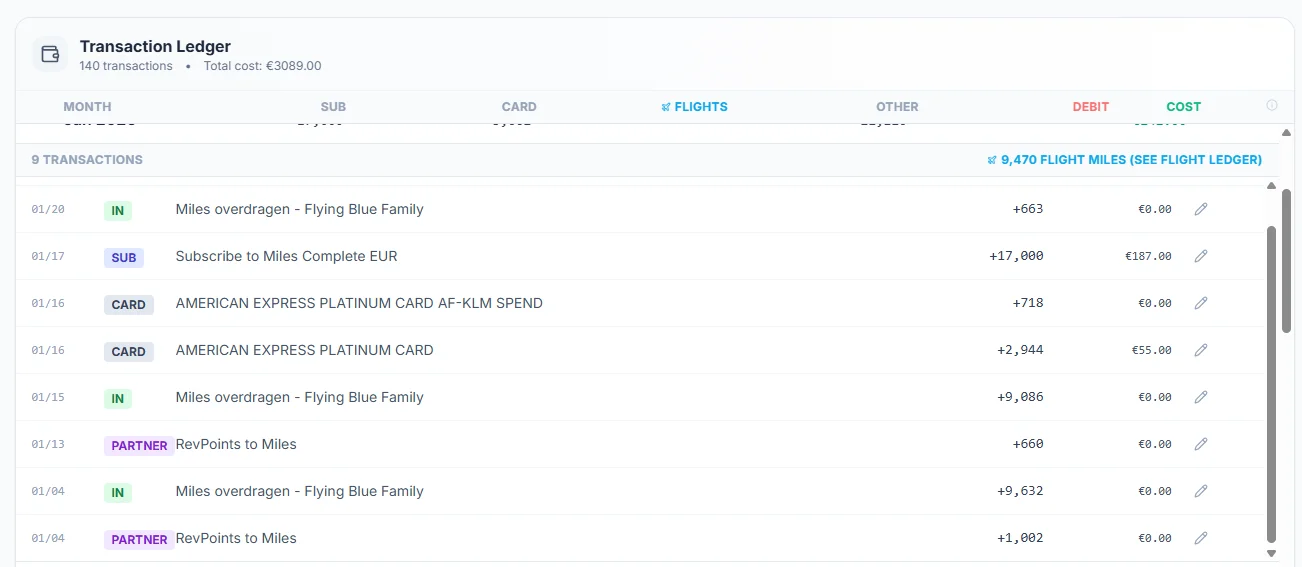Click the IN badge on the 01/20 row
Screen dimensions: 1302x567
(118, 211)
